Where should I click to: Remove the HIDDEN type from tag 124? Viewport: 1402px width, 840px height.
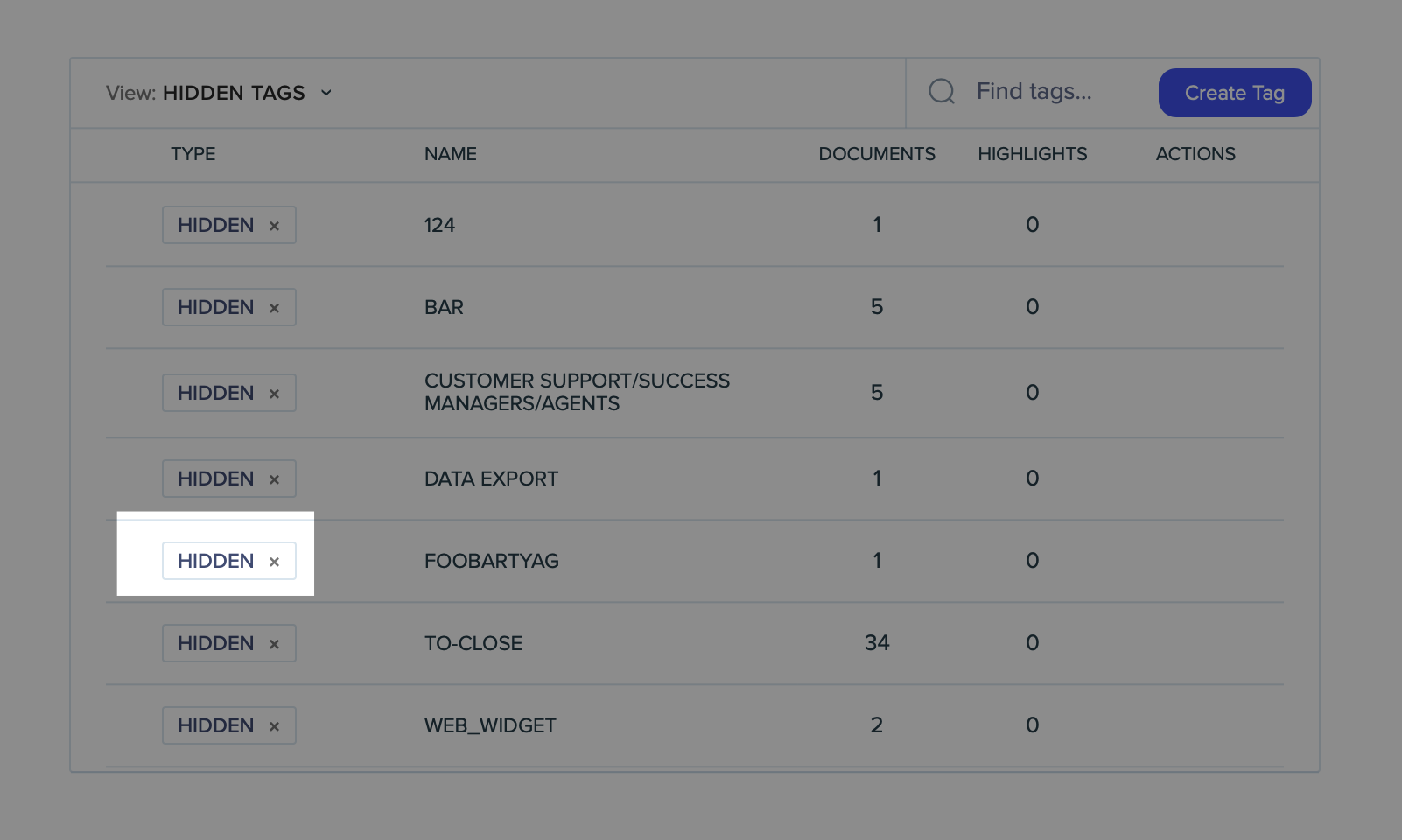[x=274, y=226]
